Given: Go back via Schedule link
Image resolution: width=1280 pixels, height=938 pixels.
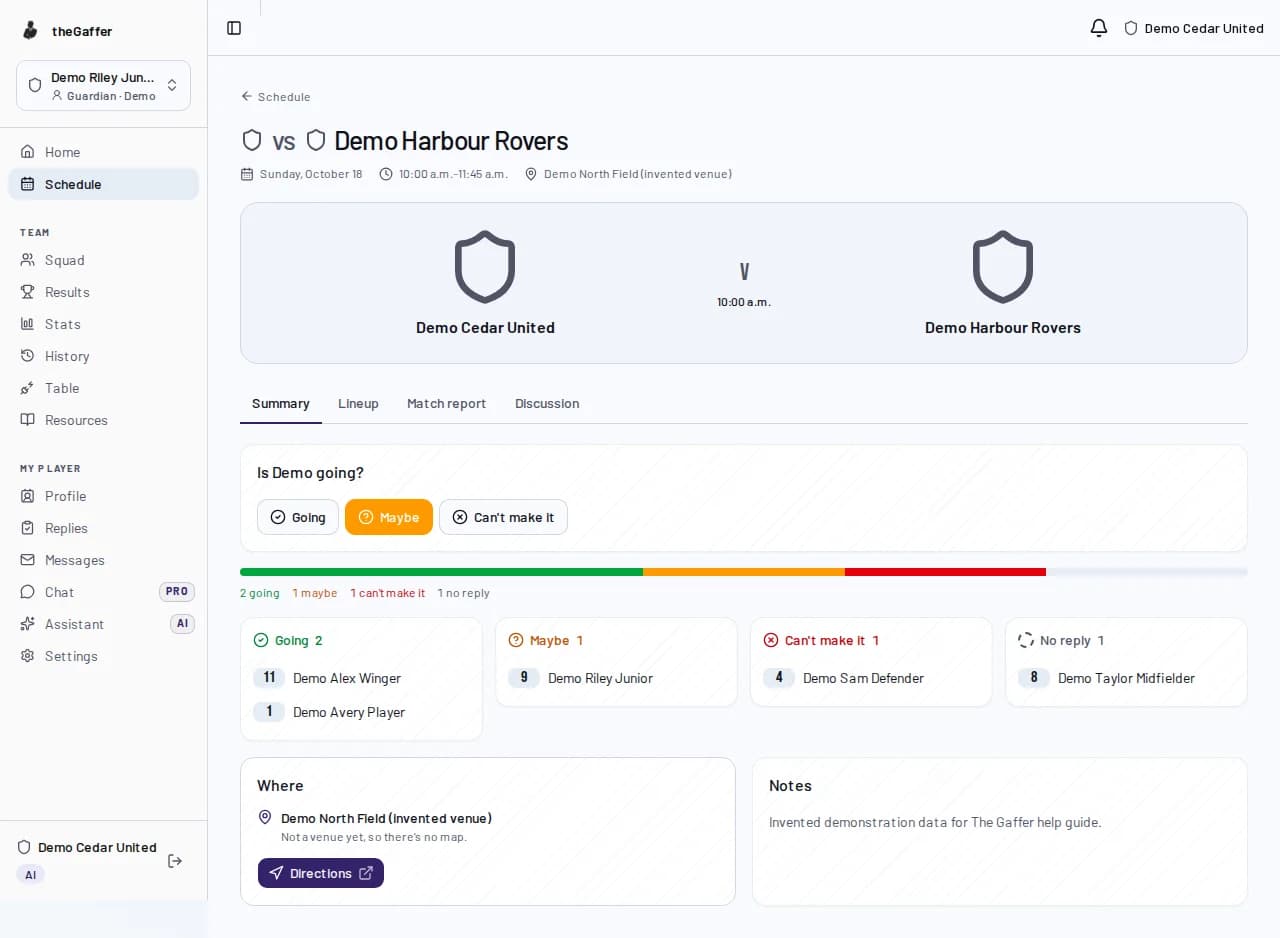Looking at the screenshot, I should 276,97.
